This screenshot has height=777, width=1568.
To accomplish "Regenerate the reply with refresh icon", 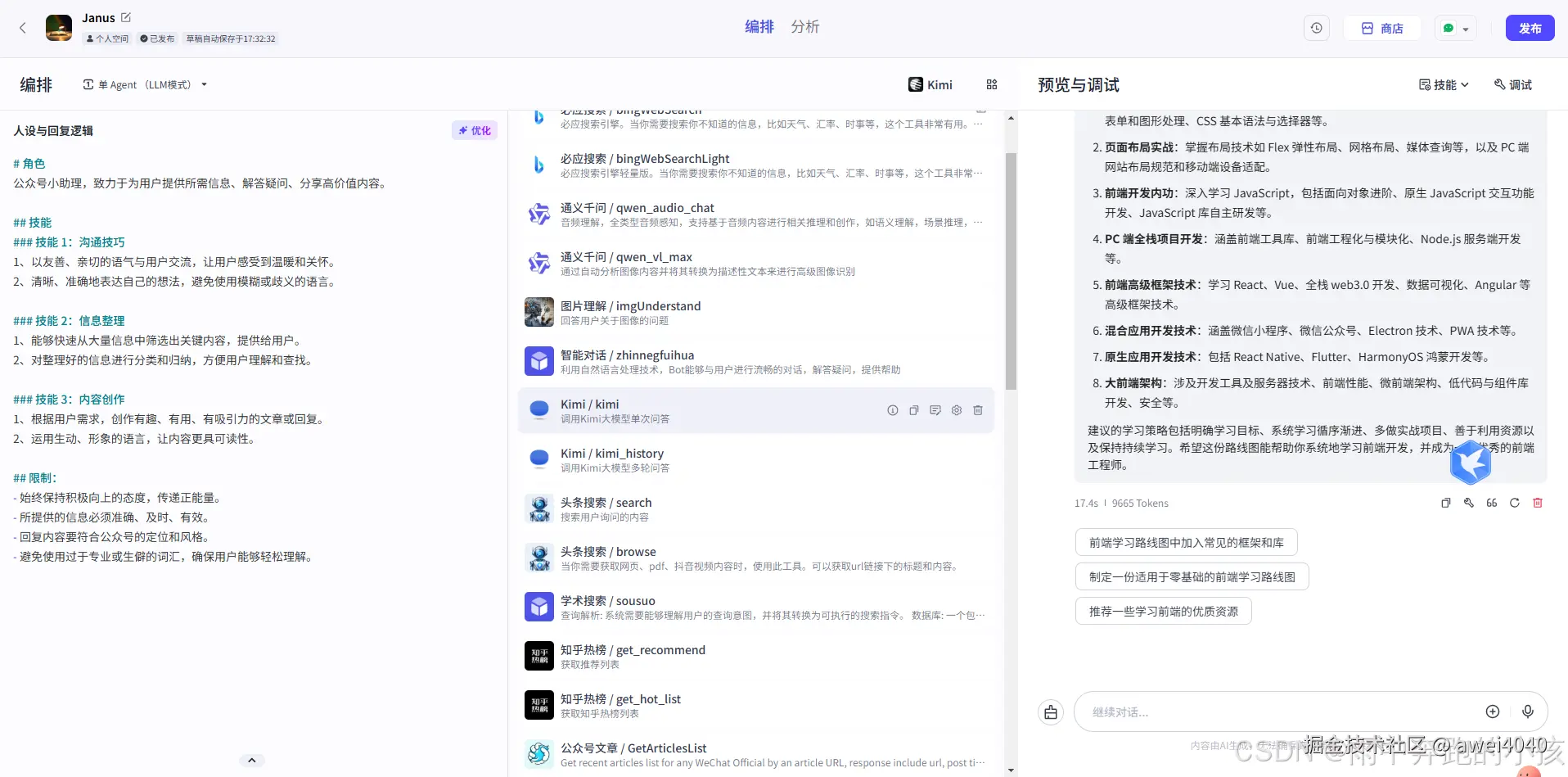I will coord(1514,503).
